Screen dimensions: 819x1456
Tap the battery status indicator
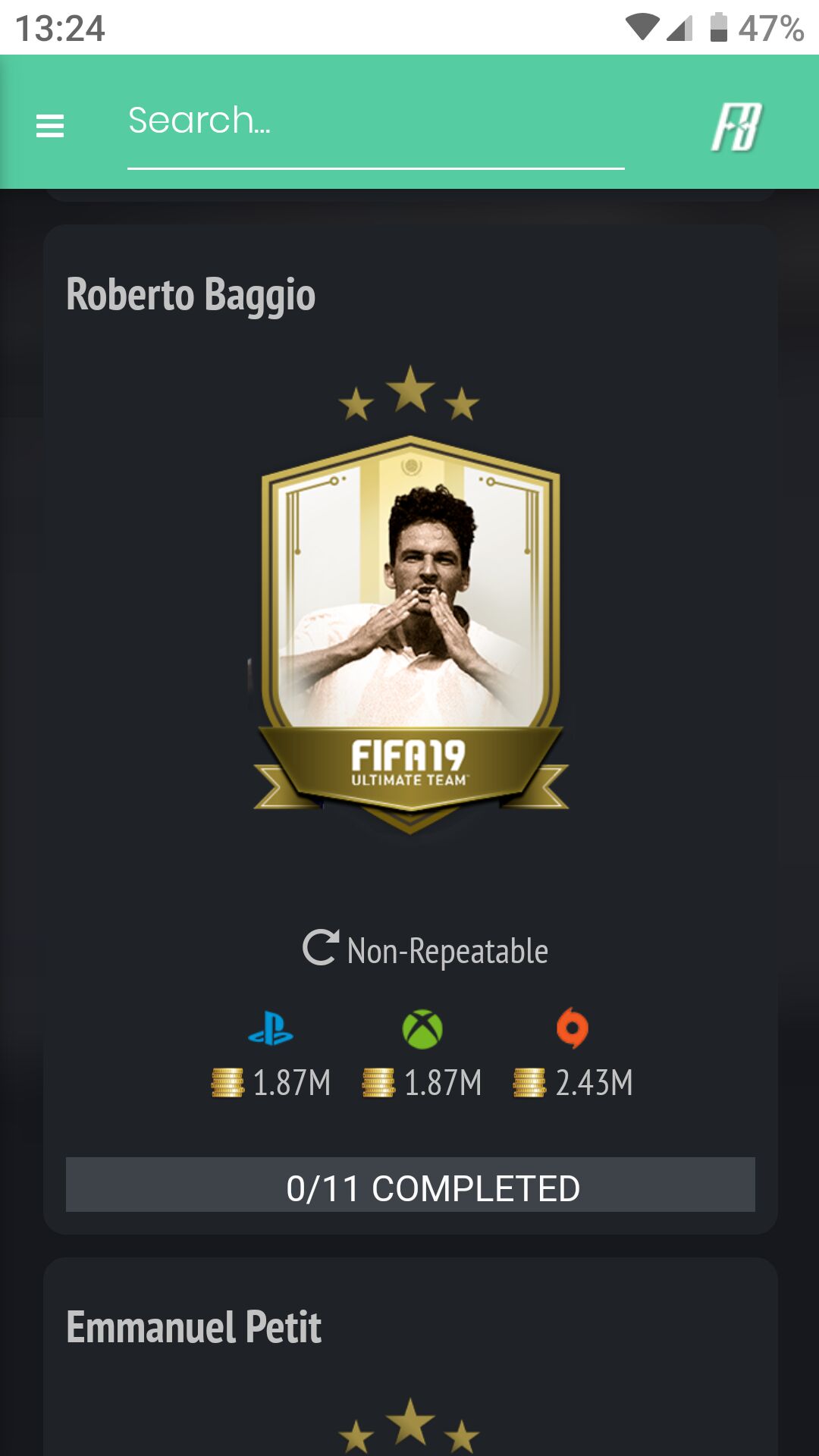(x=718, y=27)
